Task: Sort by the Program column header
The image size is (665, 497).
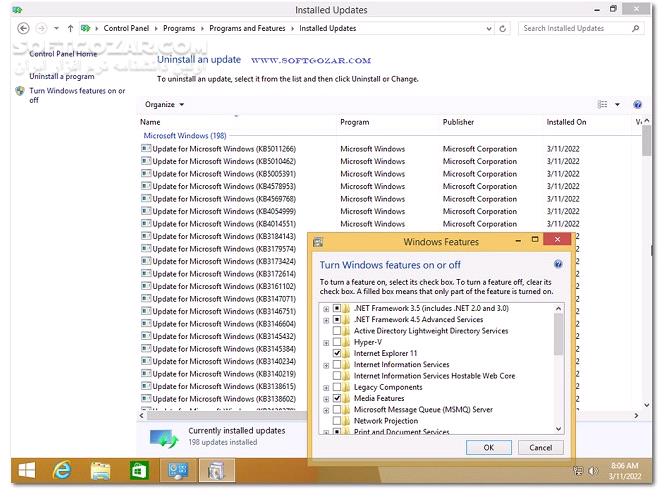Action: click(x=355, y=122)
